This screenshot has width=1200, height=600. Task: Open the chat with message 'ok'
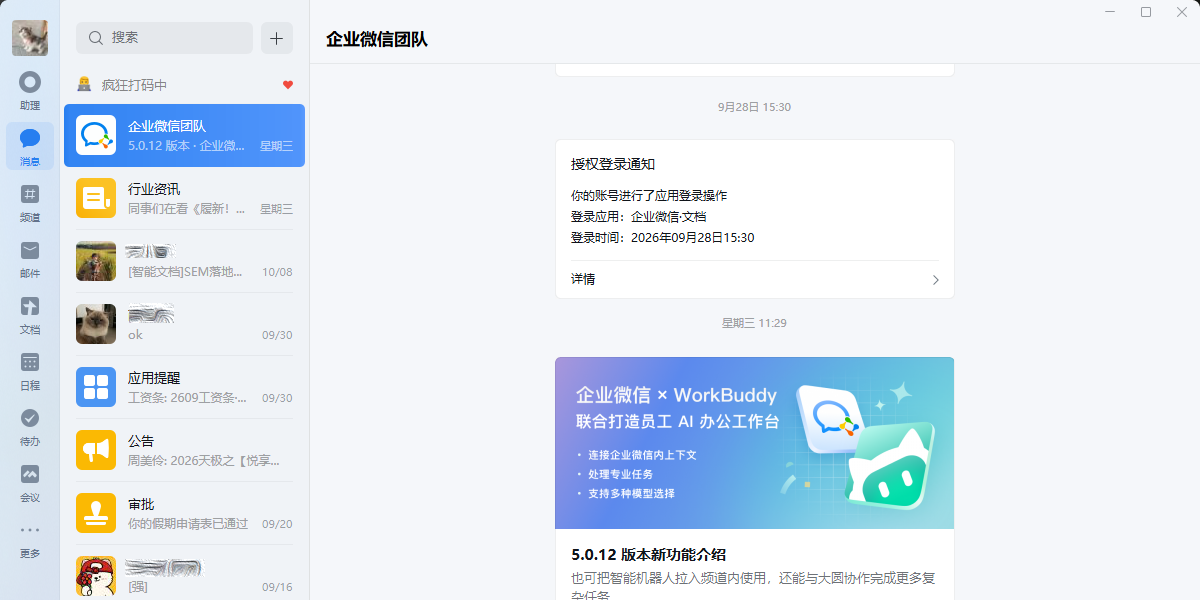click(x=185, y=324)
